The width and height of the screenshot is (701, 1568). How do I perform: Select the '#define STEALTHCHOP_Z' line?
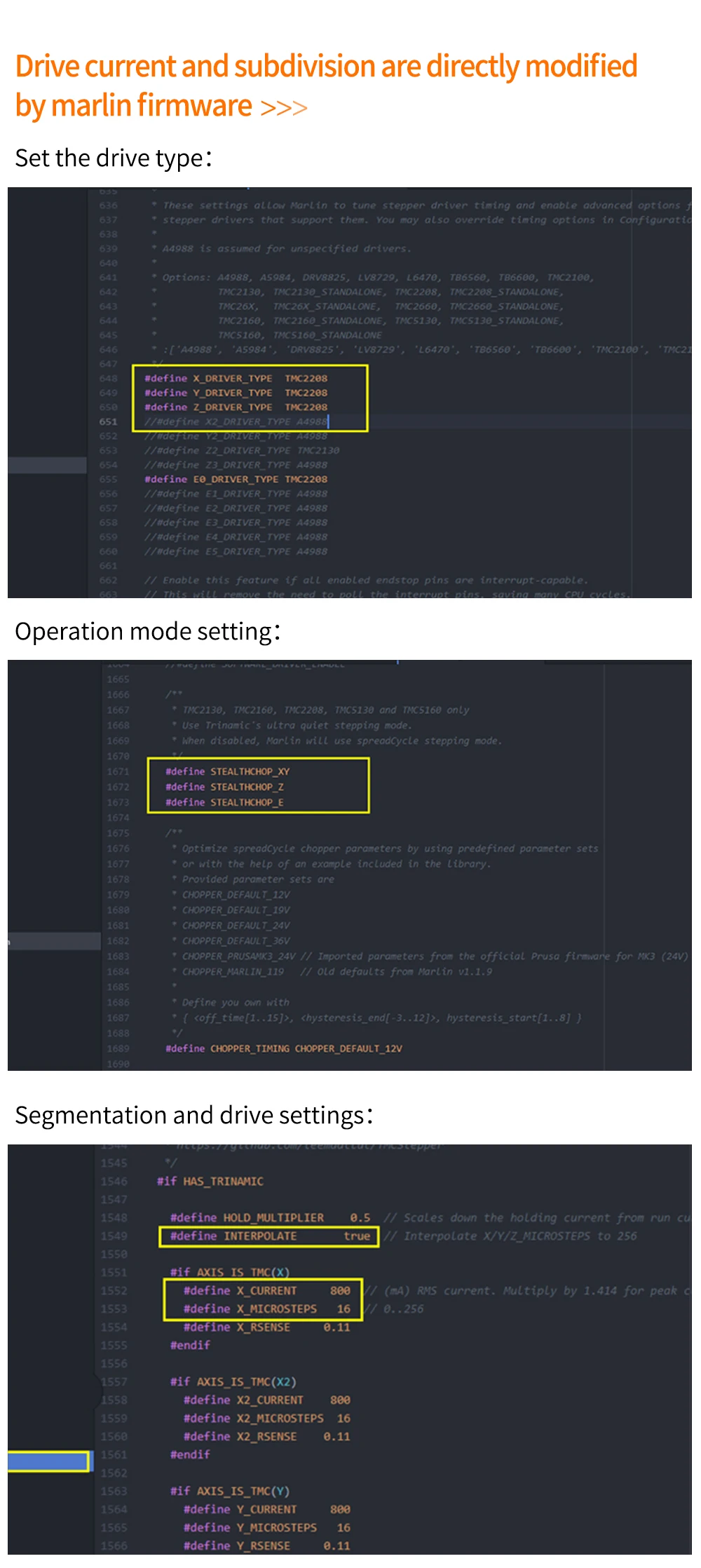[x=225, y=787]
